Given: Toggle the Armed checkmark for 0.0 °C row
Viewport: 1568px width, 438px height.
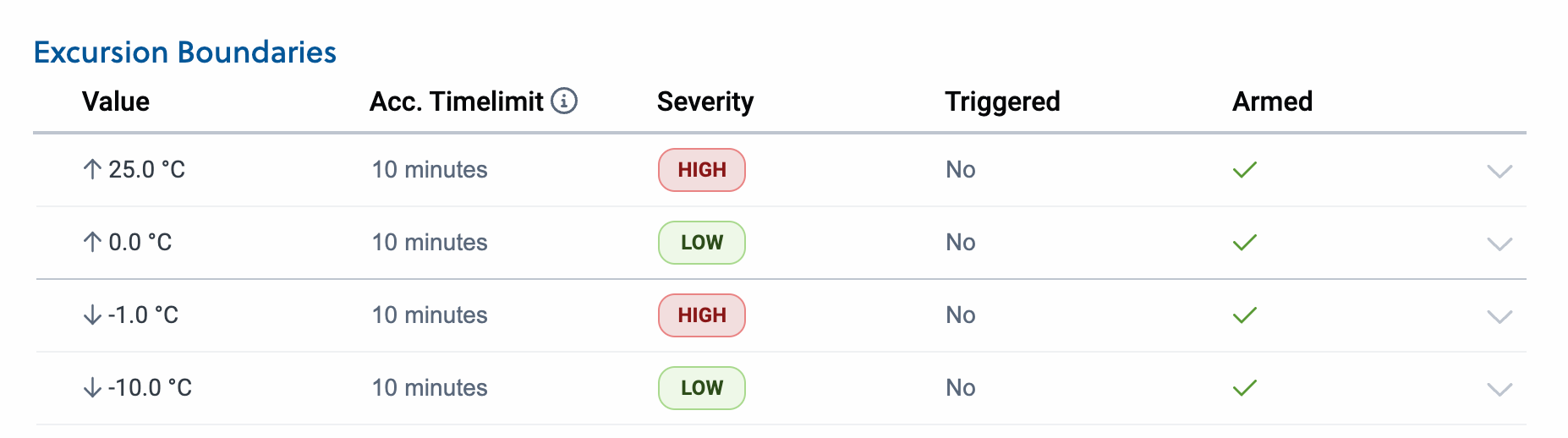Looking at the screenshot, I should (x=1245, y=243).
